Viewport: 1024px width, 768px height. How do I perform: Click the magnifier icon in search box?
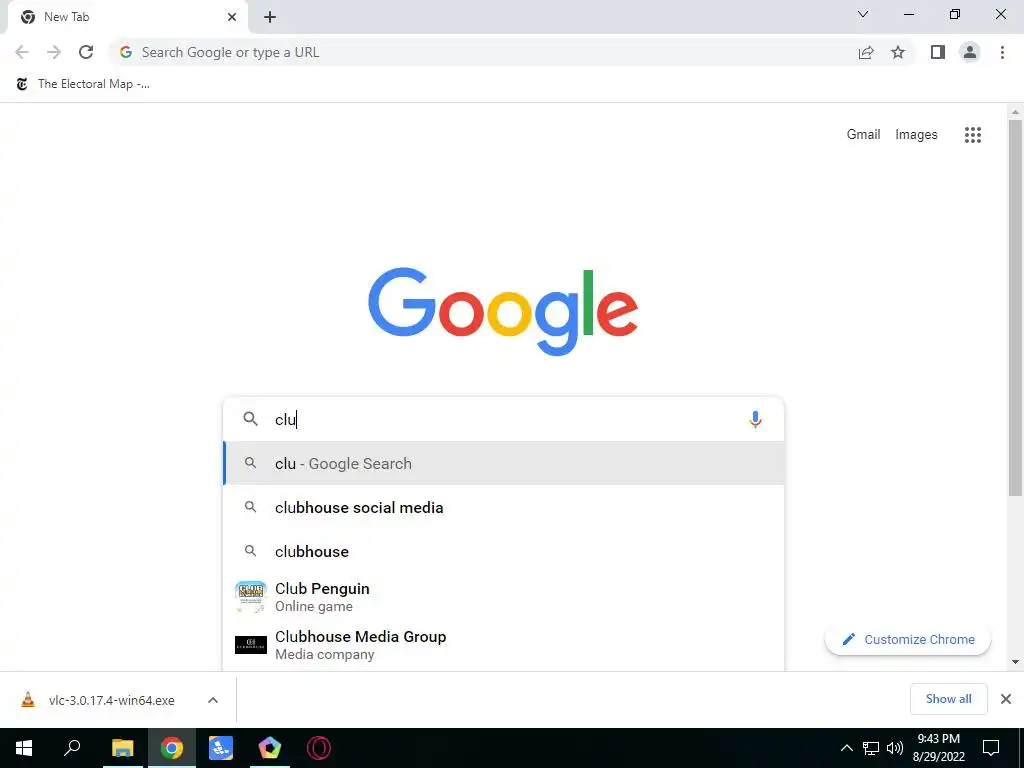(x=251, y=419)
